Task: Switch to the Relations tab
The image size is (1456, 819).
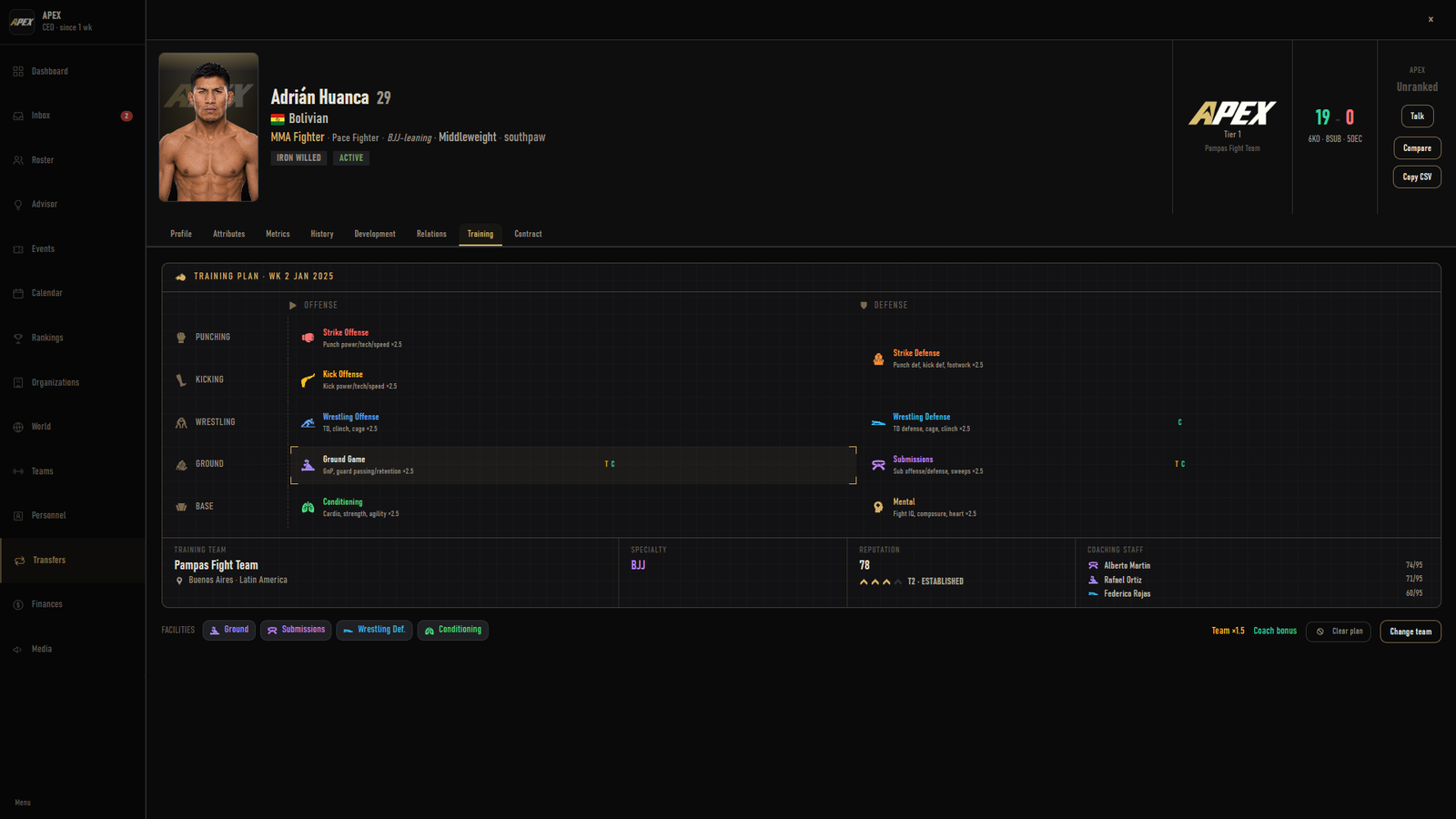Action: (431, 234)
